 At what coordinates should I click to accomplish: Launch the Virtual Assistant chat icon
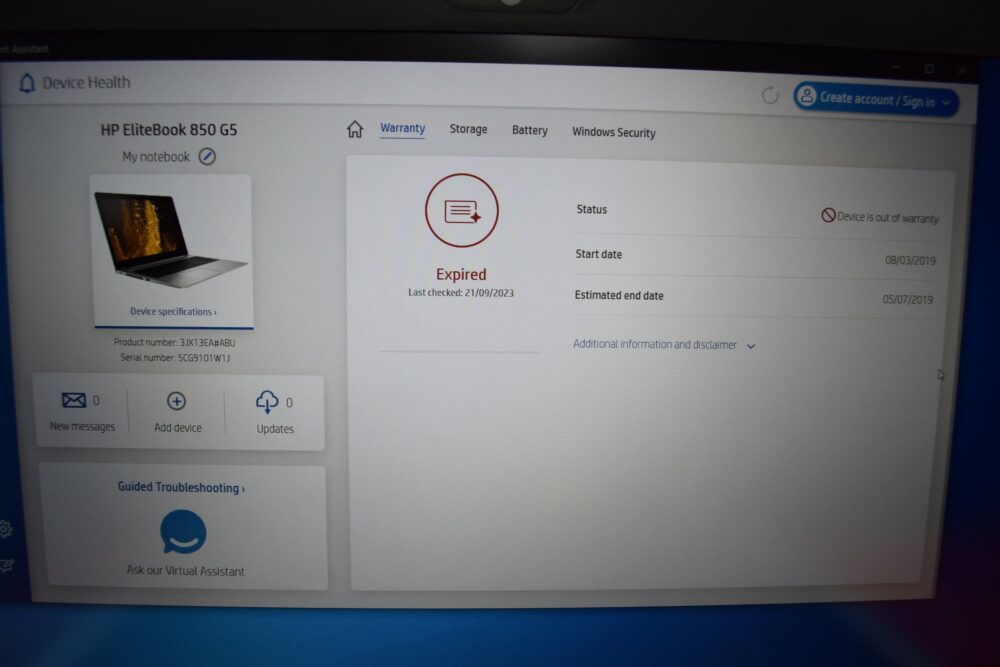pos(183,532)
